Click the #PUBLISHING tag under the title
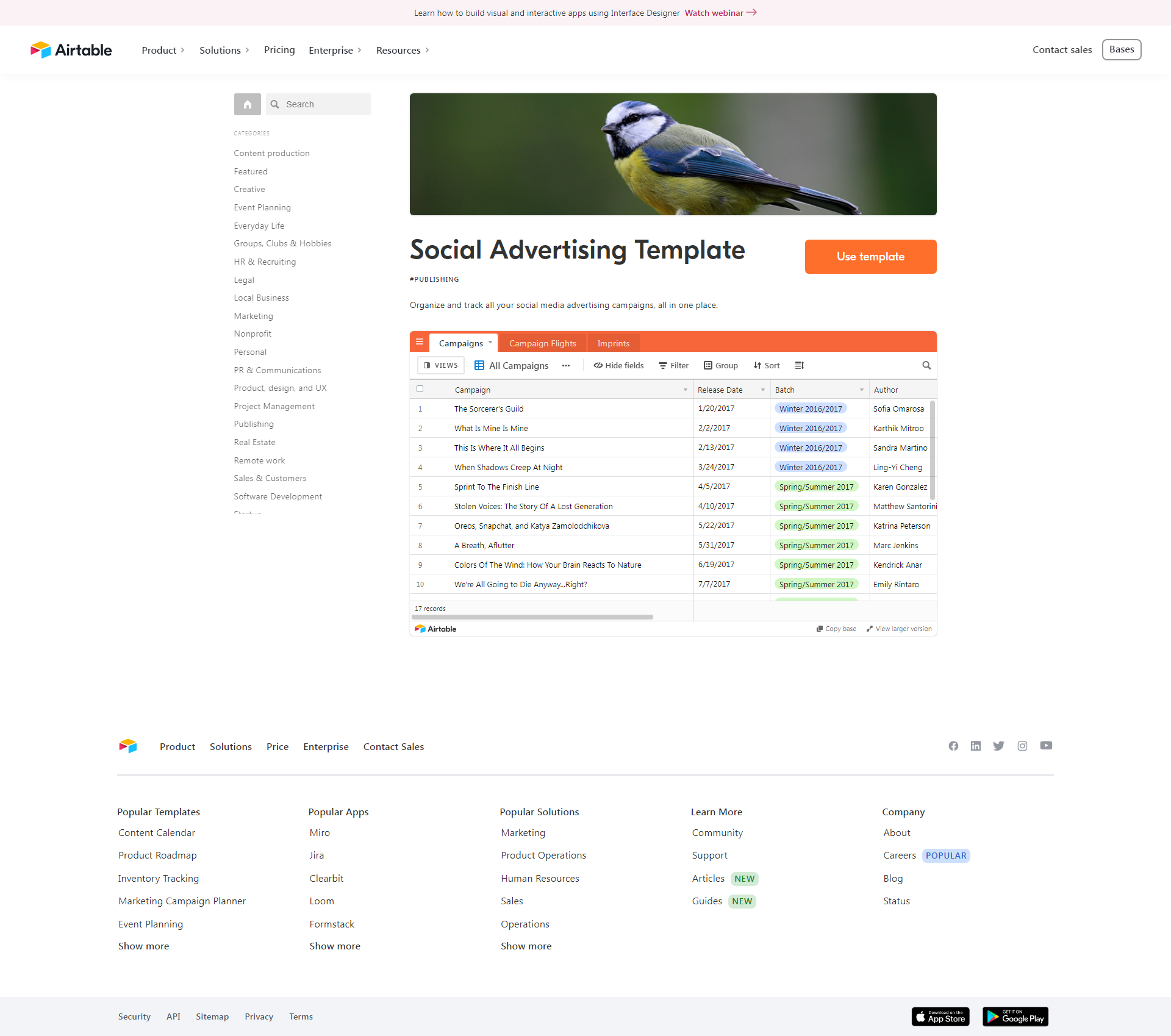The height and width of the screenshot is (1036, 1171). pos(434,279)
